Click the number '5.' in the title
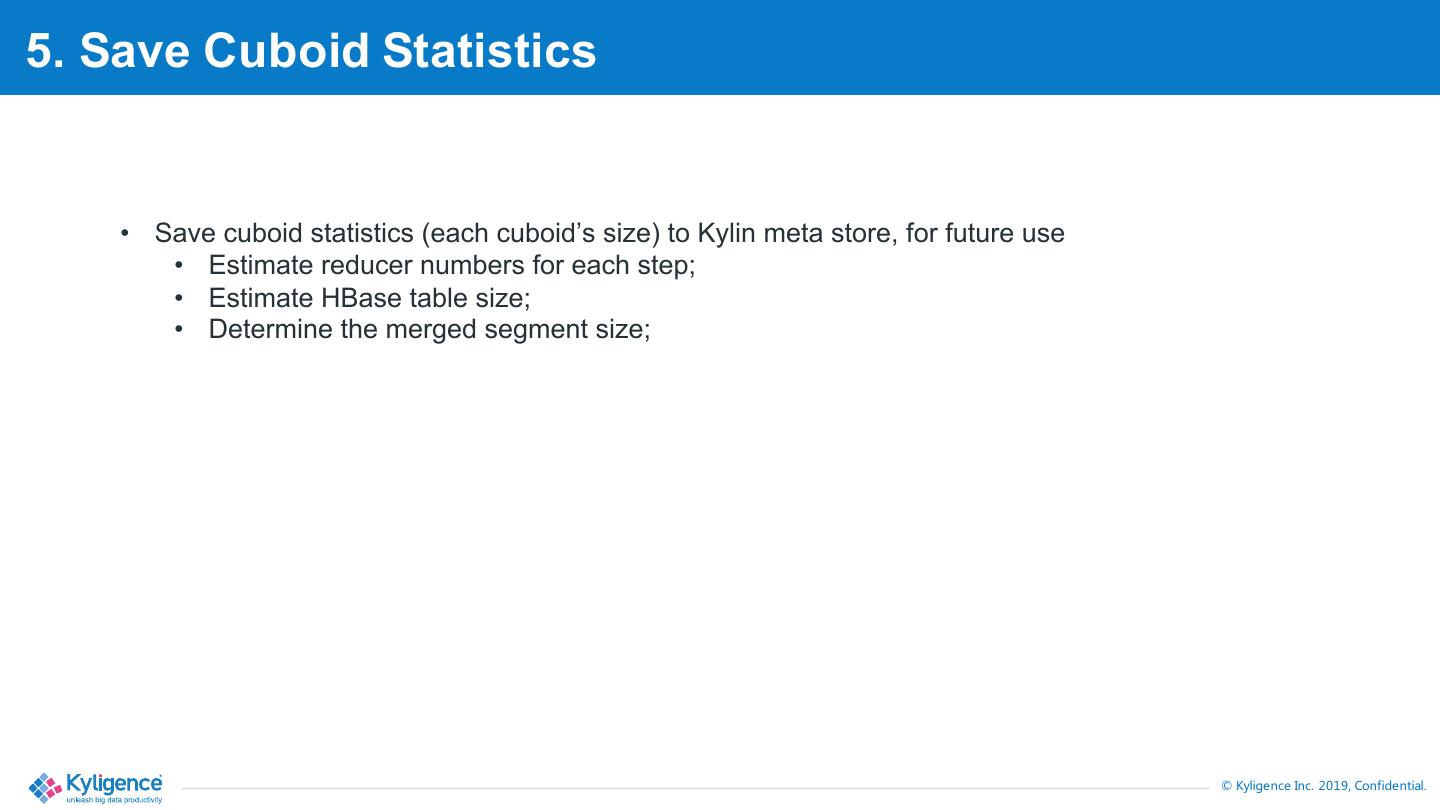This screenshot has width=1440, height=810. (x=45, y=50)
